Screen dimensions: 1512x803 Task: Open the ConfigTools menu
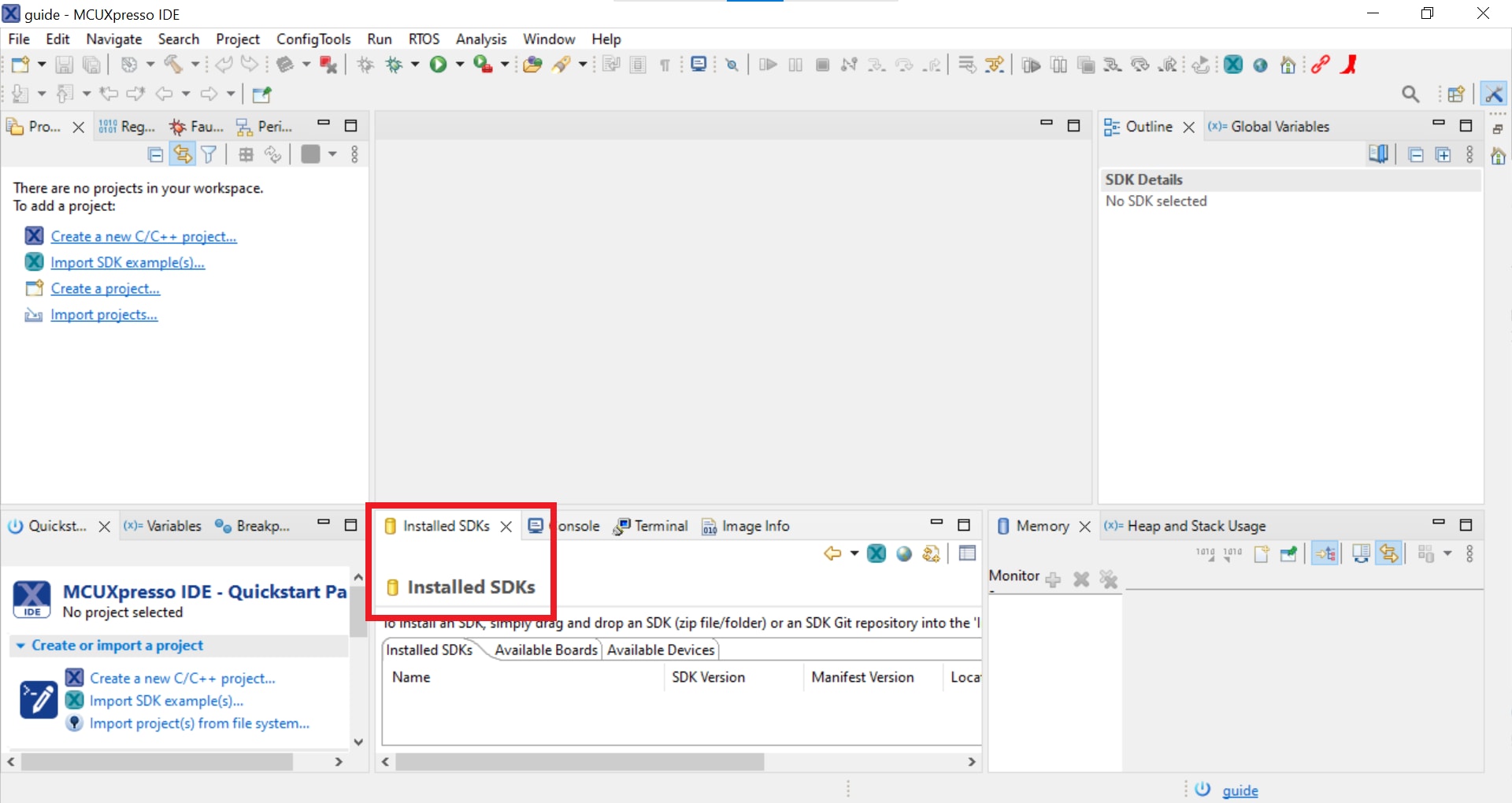313,39
